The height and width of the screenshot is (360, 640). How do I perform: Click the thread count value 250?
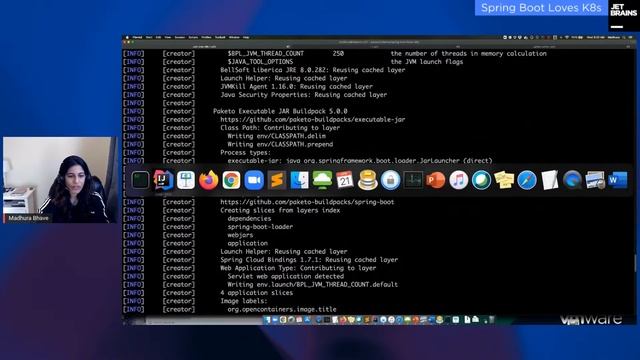click(338, 53)
